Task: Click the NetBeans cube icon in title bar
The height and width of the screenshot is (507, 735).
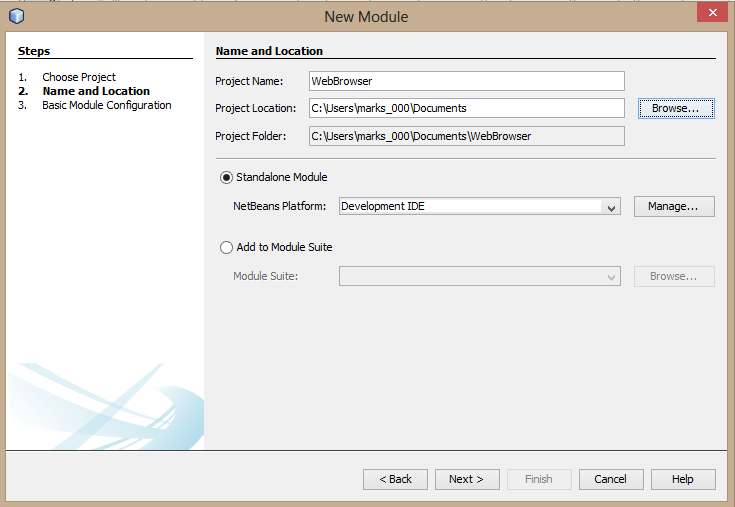Action: [x=16, y=16]
